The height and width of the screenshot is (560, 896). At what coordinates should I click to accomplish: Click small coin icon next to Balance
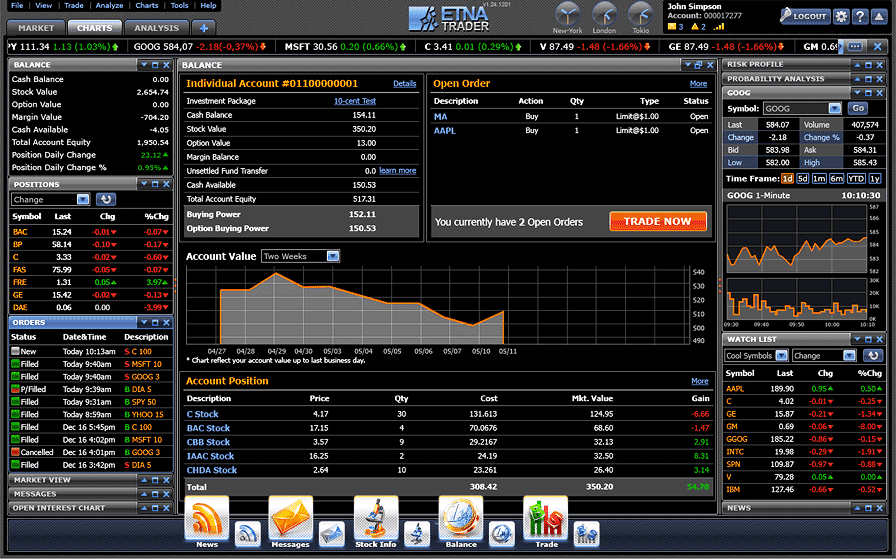pyautogui.click(x=502, y=534)
